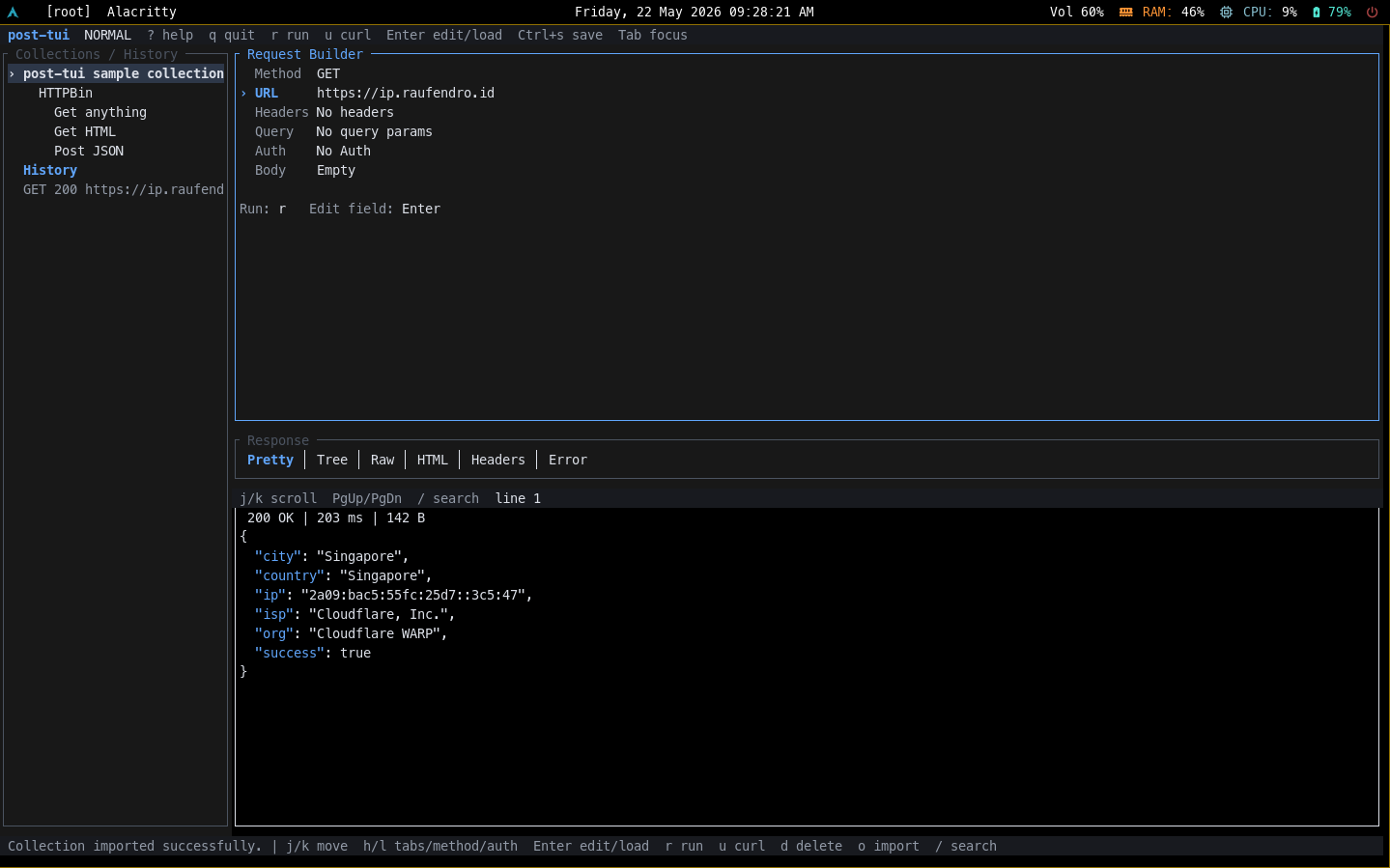Click the 'Ctrl+s save' hint
Screen dimensions: 1390x868
(x=560, y=36)
